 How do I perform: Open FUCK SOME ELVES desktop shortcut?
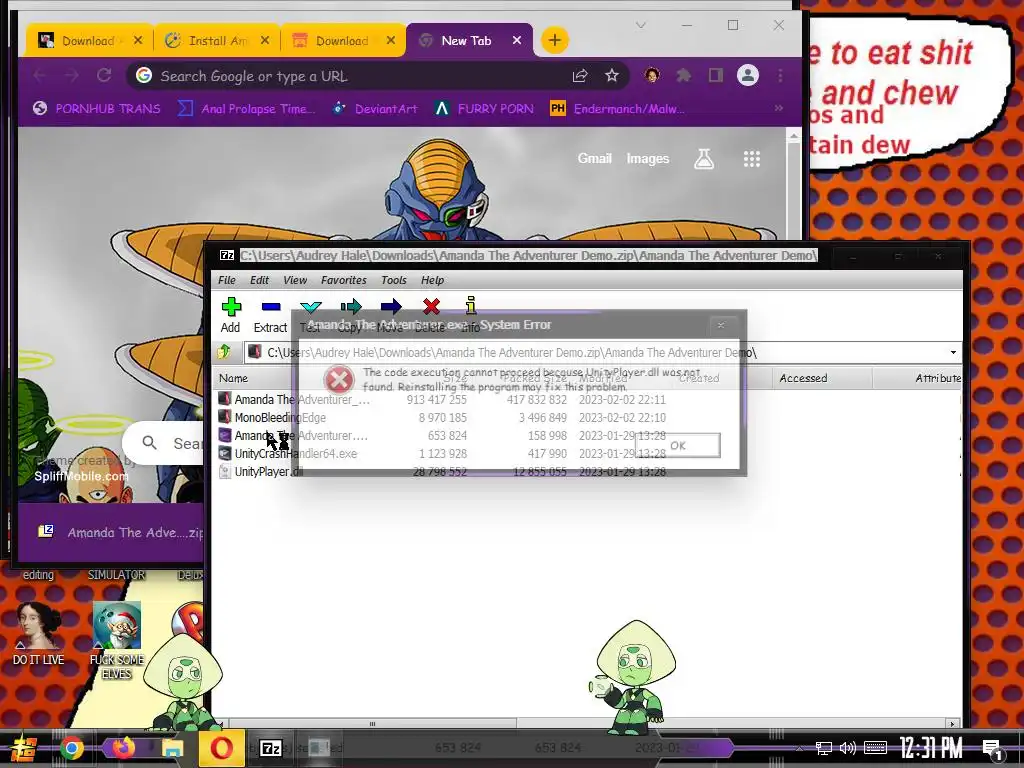116,640
